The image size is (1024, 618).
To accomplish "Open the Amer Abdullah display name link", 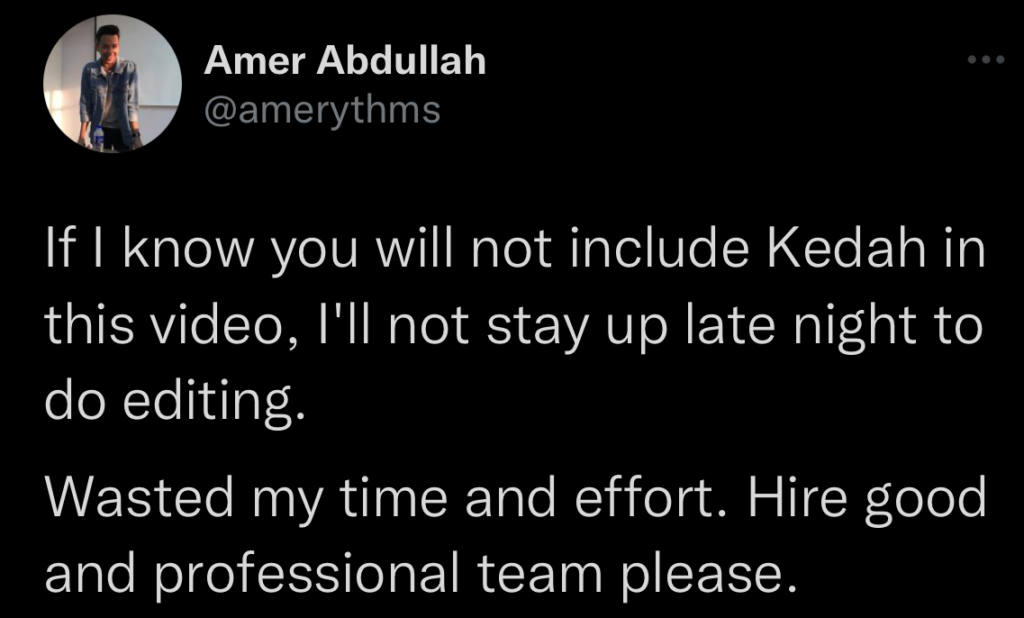I will 344,61.
